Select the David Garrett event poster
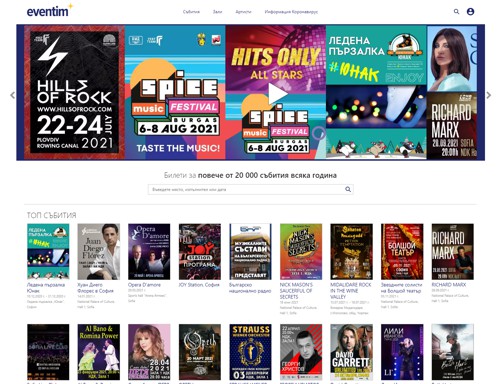 [351, 352]
